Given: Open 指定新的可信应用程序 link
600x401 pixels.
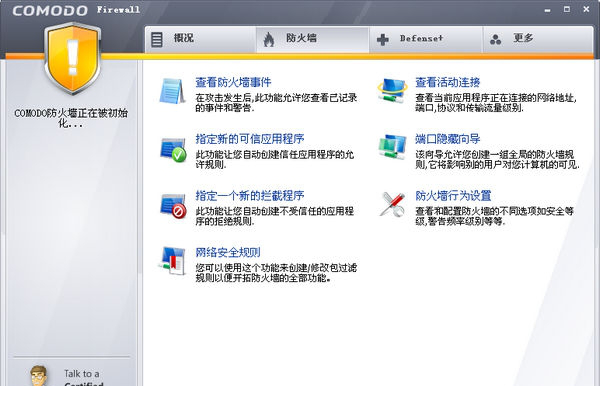Looking at the screenshot, I should 250,139.
